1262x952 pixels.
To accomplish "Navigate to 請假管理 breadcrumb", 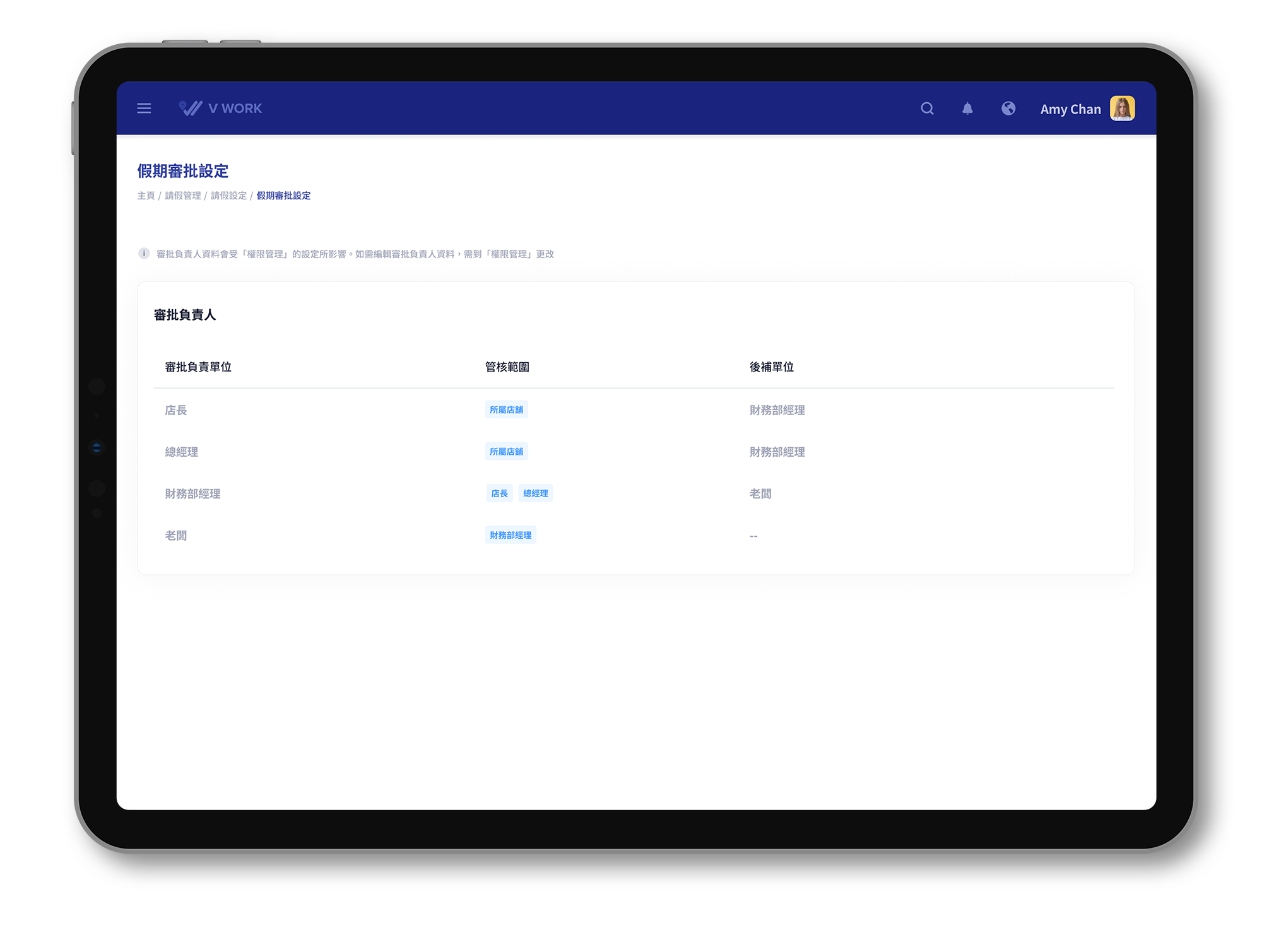I will [183, 196].
